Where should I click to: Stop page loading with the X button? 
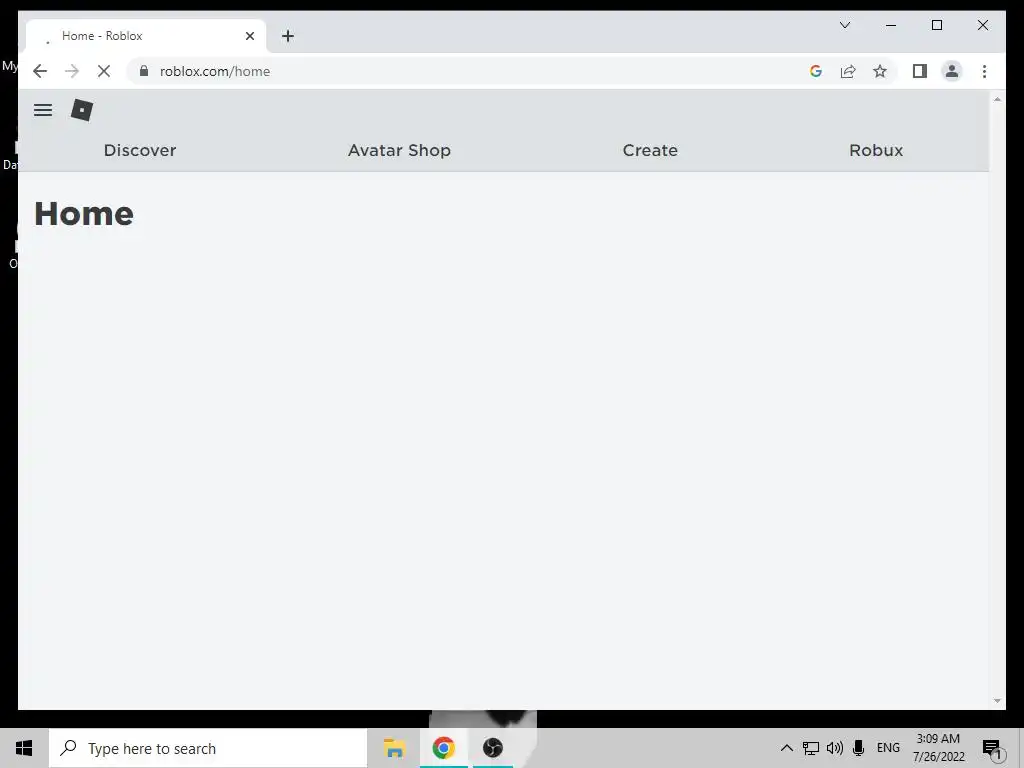click(104, 71)
